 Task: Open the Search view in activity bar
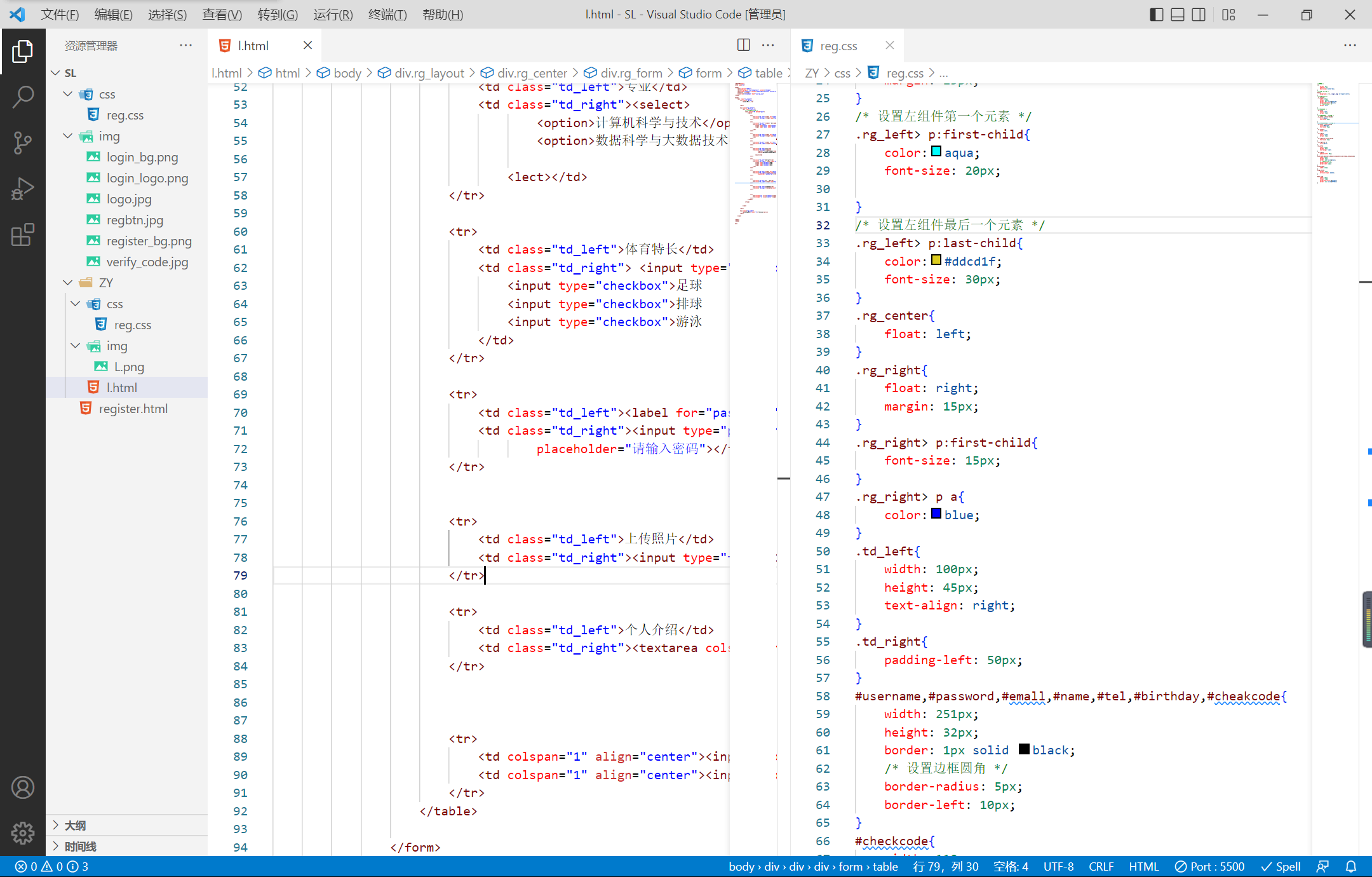point(23,97)
